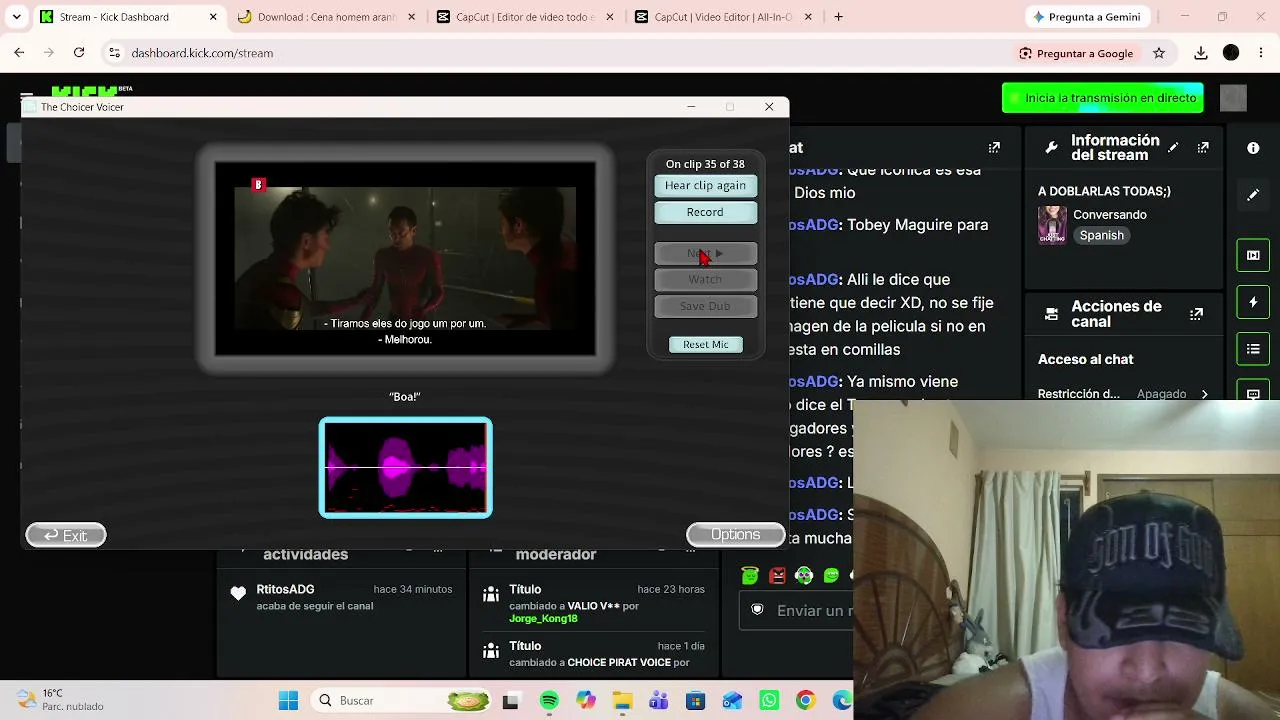Click the Spanish language tag
This screenshot has height=720, width=1280.
coord(1101,236)
